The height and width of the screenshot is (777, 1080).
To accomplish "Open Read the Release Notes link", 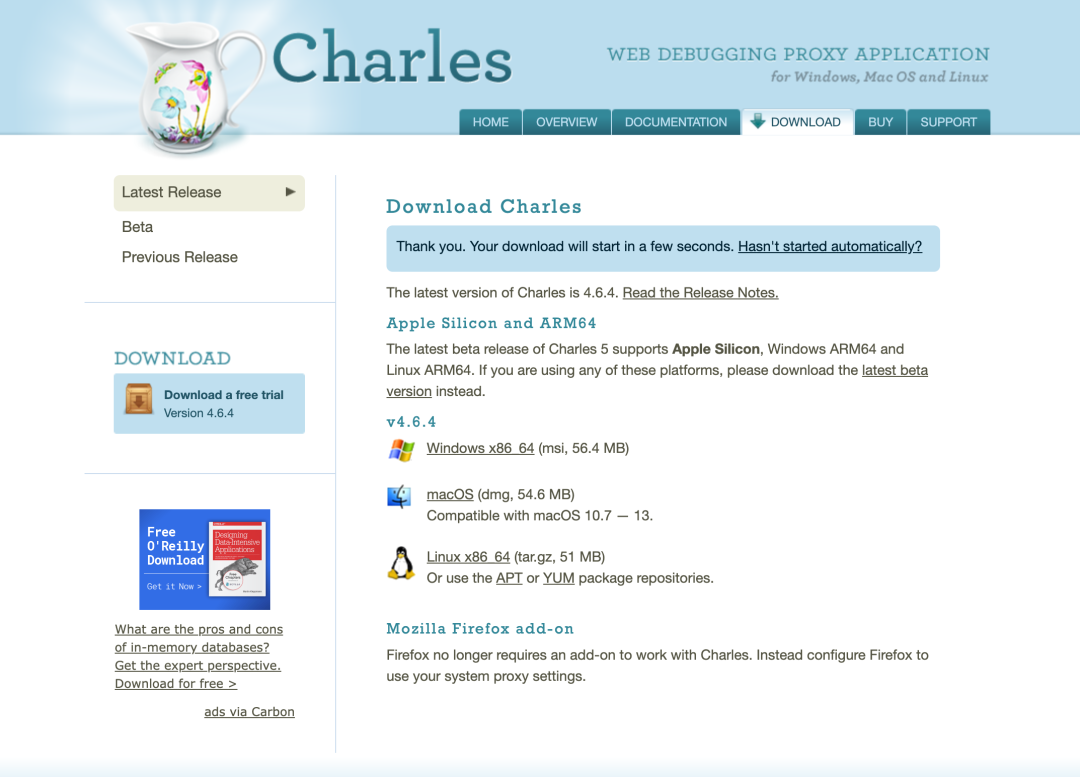I will click(700, 293).
